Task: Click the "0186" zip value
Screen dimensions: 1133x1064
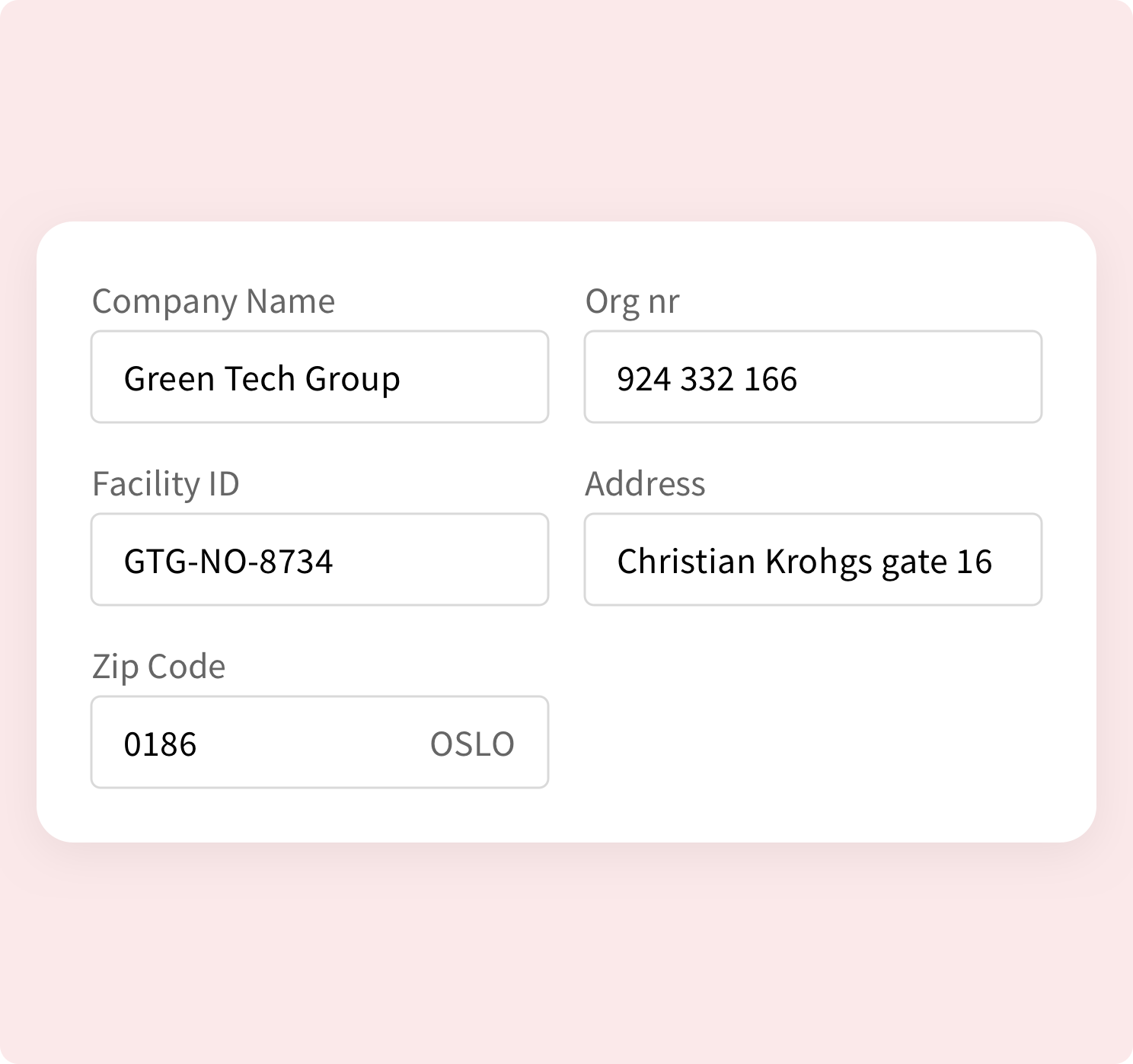Action: (160, 744)
